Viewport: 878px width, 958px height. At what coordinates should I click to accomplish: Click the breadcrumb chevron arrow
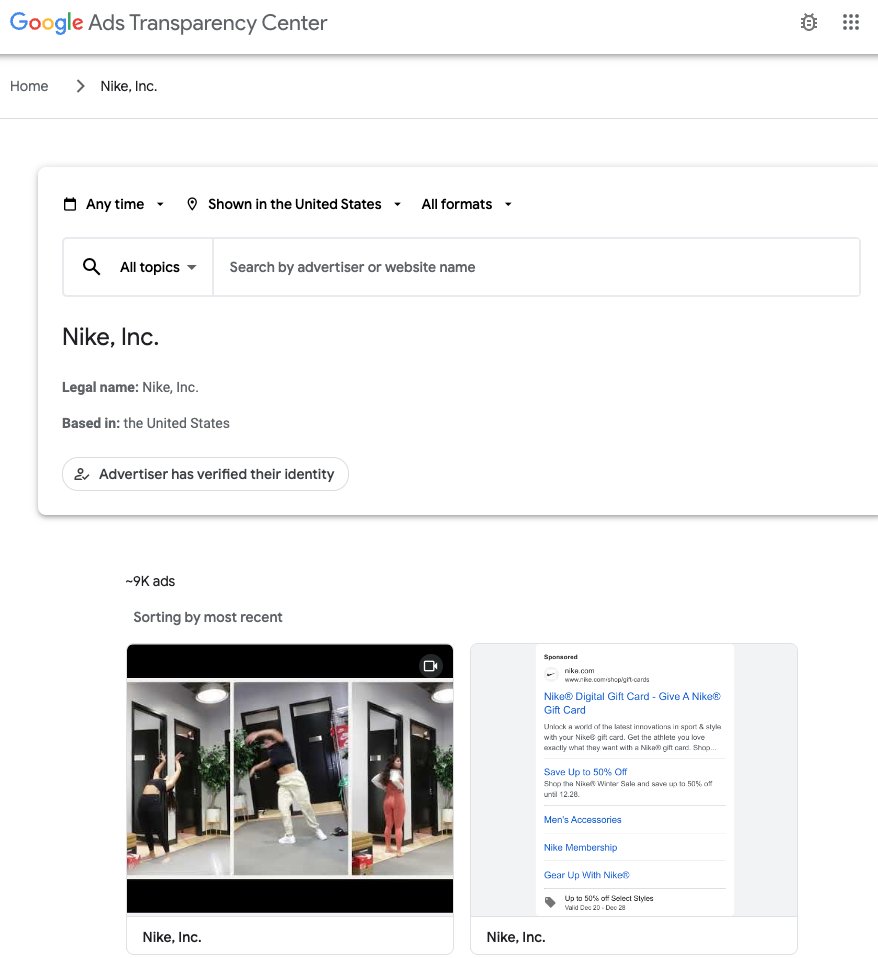click(80, 86)
